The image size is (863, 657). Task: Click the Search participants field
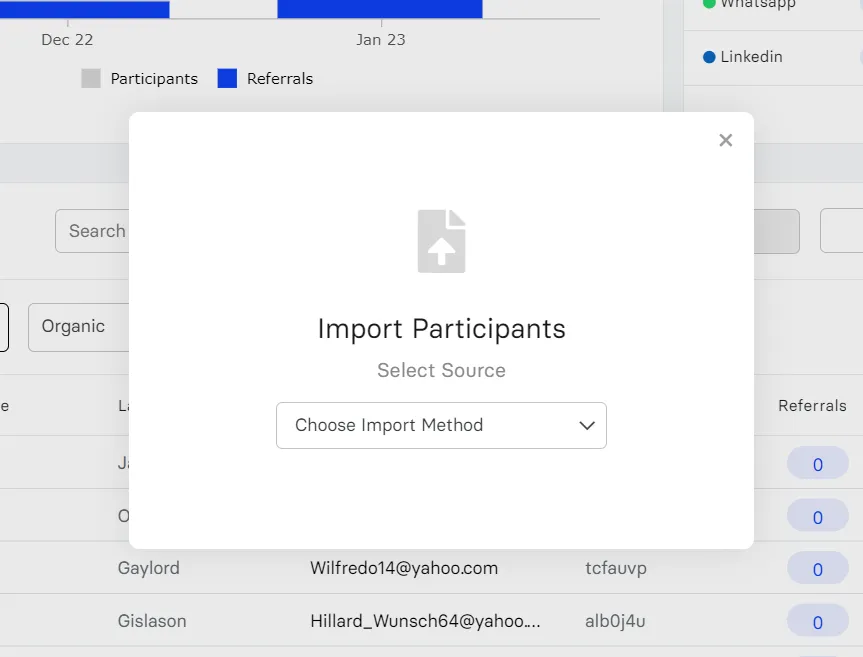point(92,231)
